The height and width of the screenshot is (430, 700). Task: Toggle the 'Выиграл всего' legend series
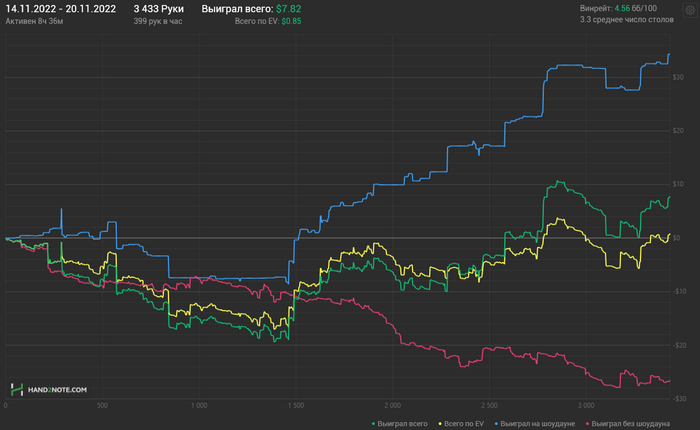pos(400,424)
